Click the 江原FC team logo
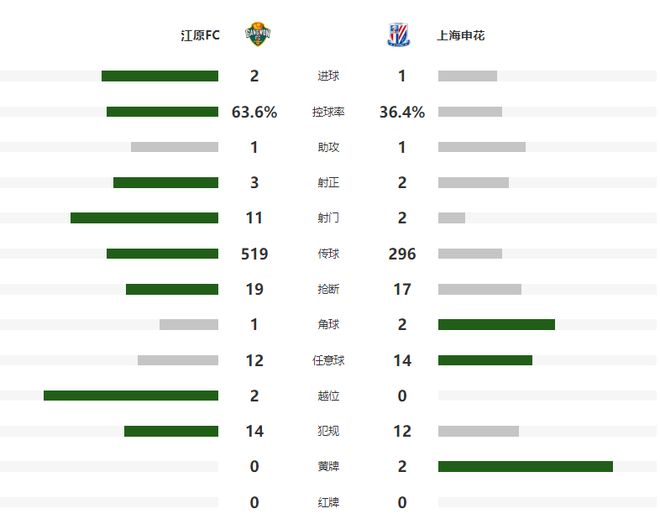The width and height of the screenshot is (660, 519). click(258, 35)
